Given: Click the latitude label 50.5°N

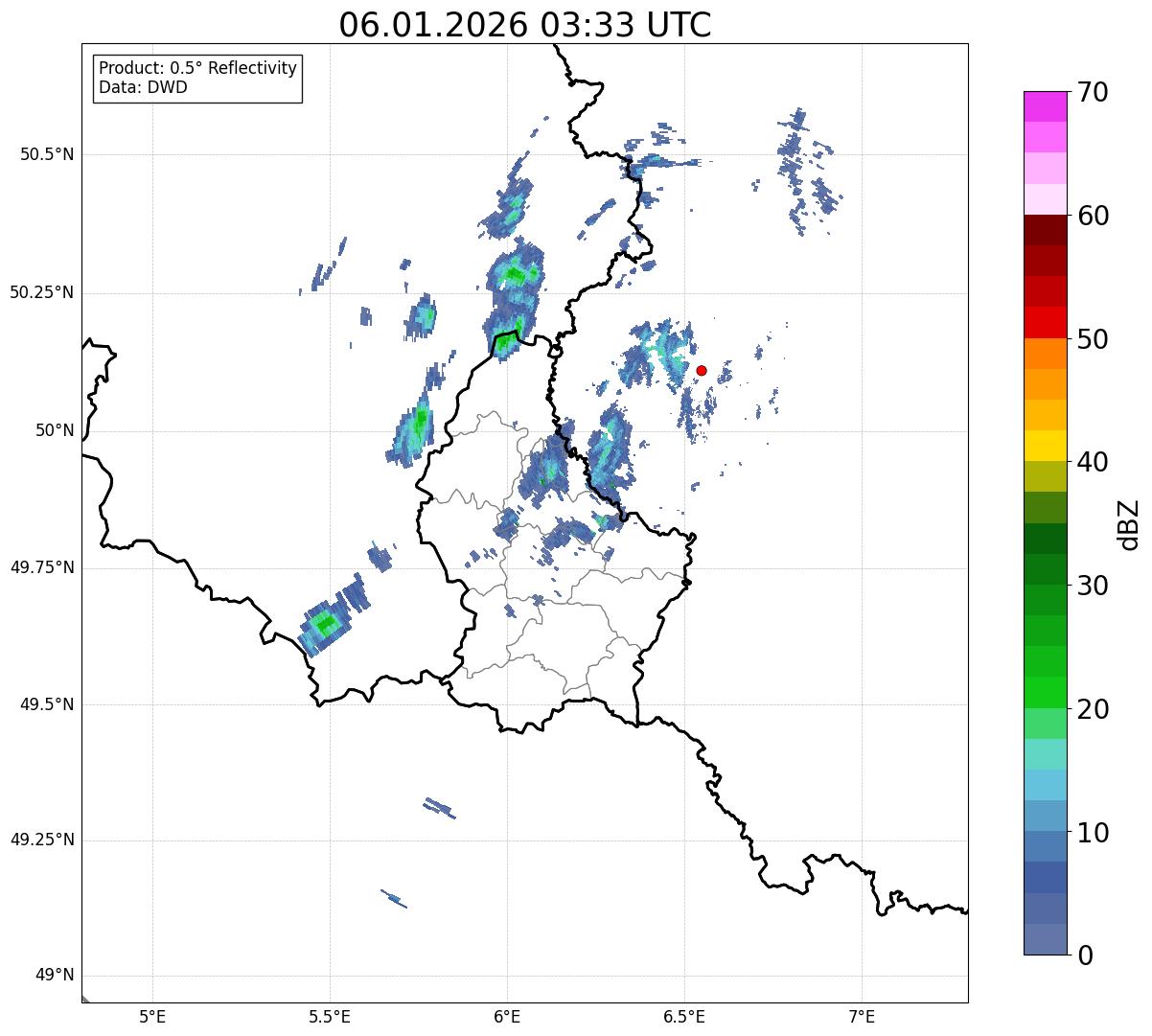Looking at the screenshot, I should click(47, 154).
